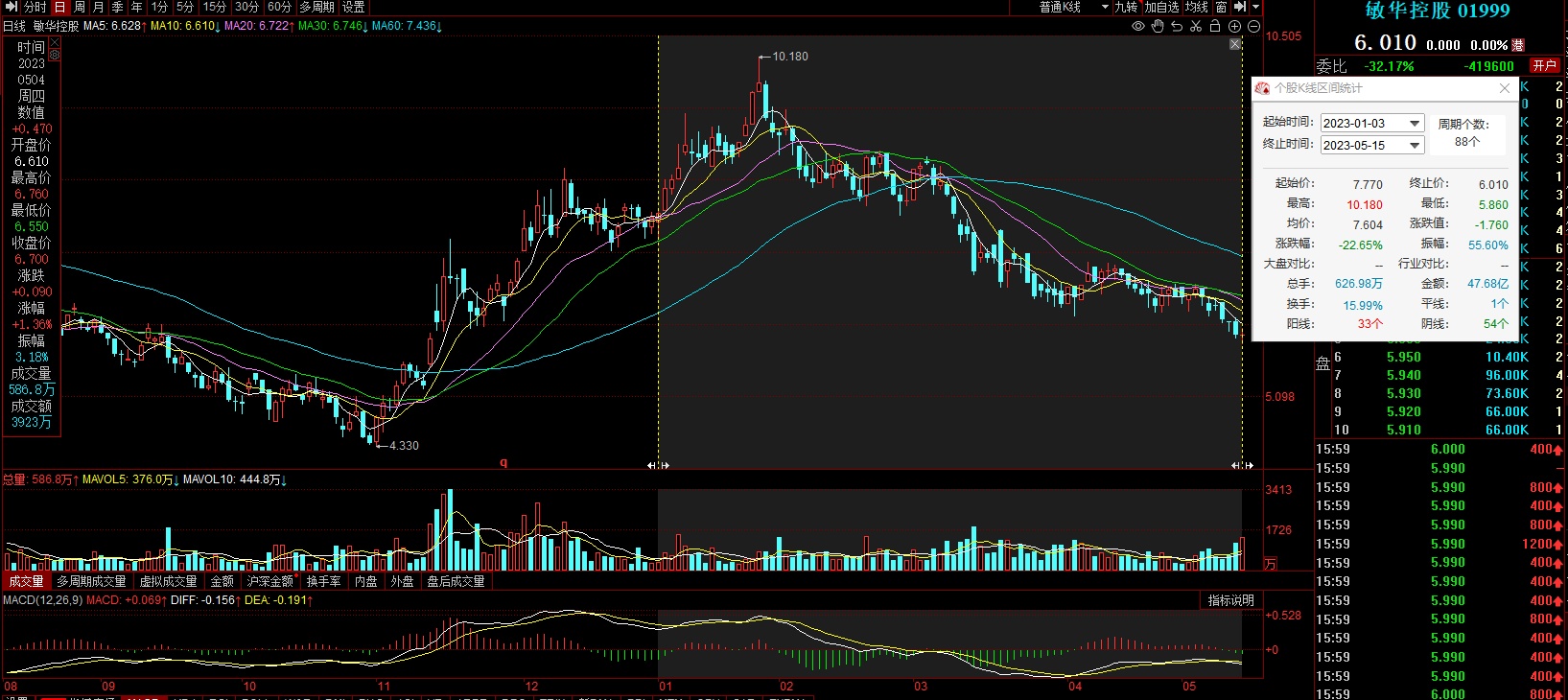Zoom in with the plus circle icon
The width and height of the screenshot is (1568, 700).
coord(1235,26)
